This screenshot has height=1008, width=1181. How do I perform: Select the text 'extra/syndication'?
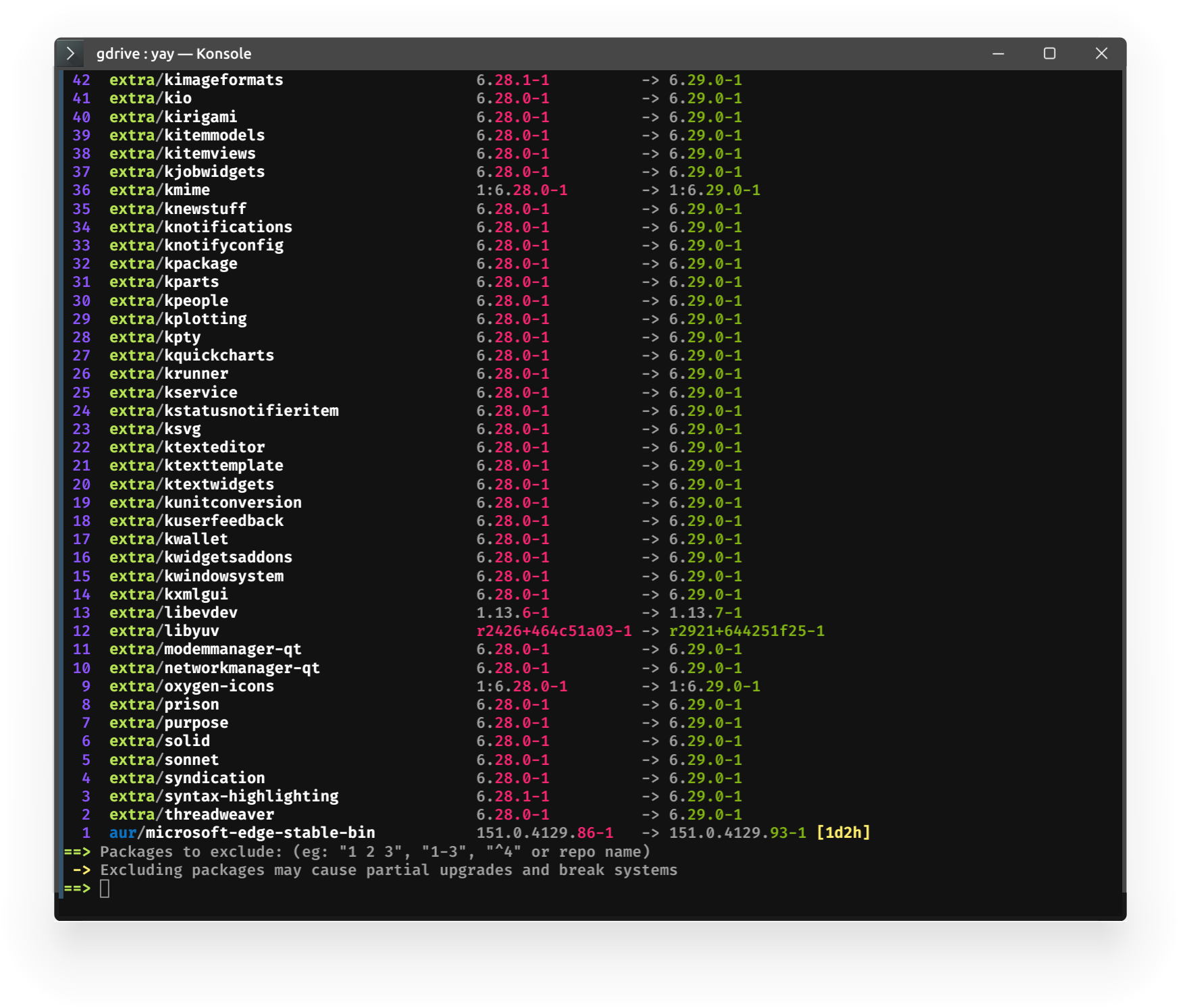(x=187, y=778)
